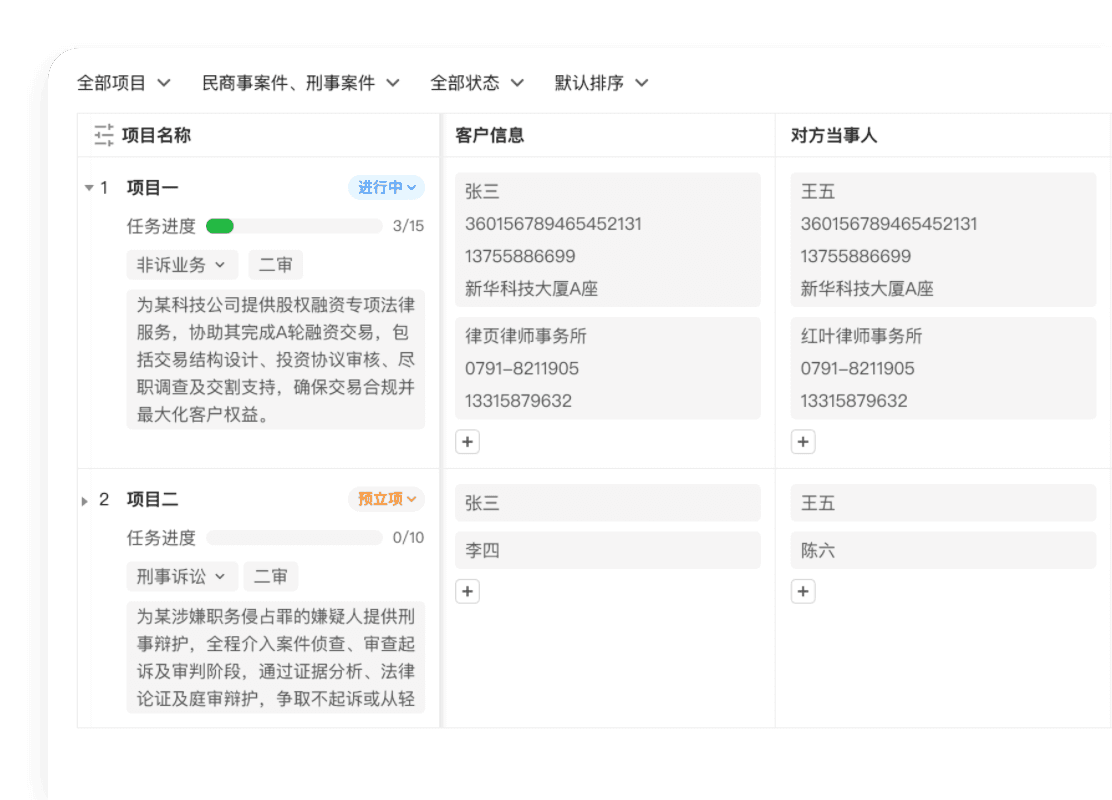Click 13315879632 under 红叶律师事务所
The height and width of the screenshot is (800, 1112).
[x=854, y=401]
